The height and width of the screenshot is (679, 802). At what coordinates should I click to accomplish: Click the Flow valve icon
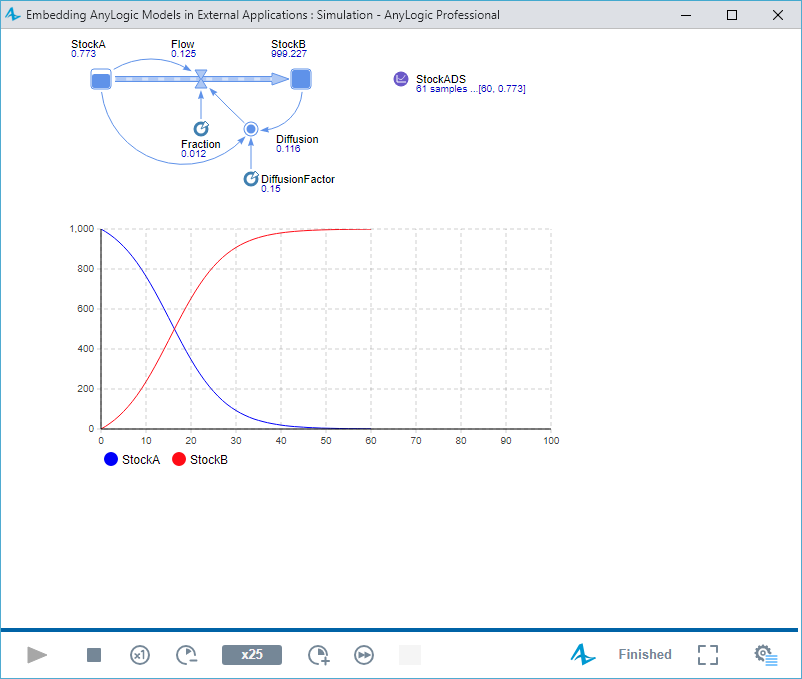pyautogui.click(x=201, y=79)
